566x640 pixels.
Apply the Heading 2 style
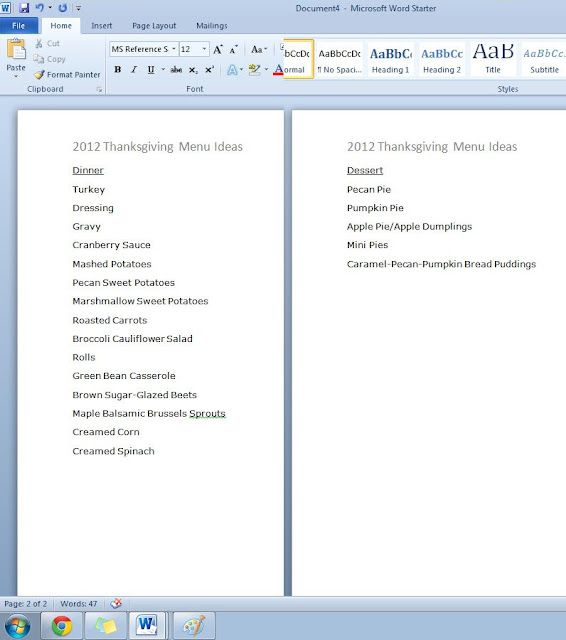(442, 59)
